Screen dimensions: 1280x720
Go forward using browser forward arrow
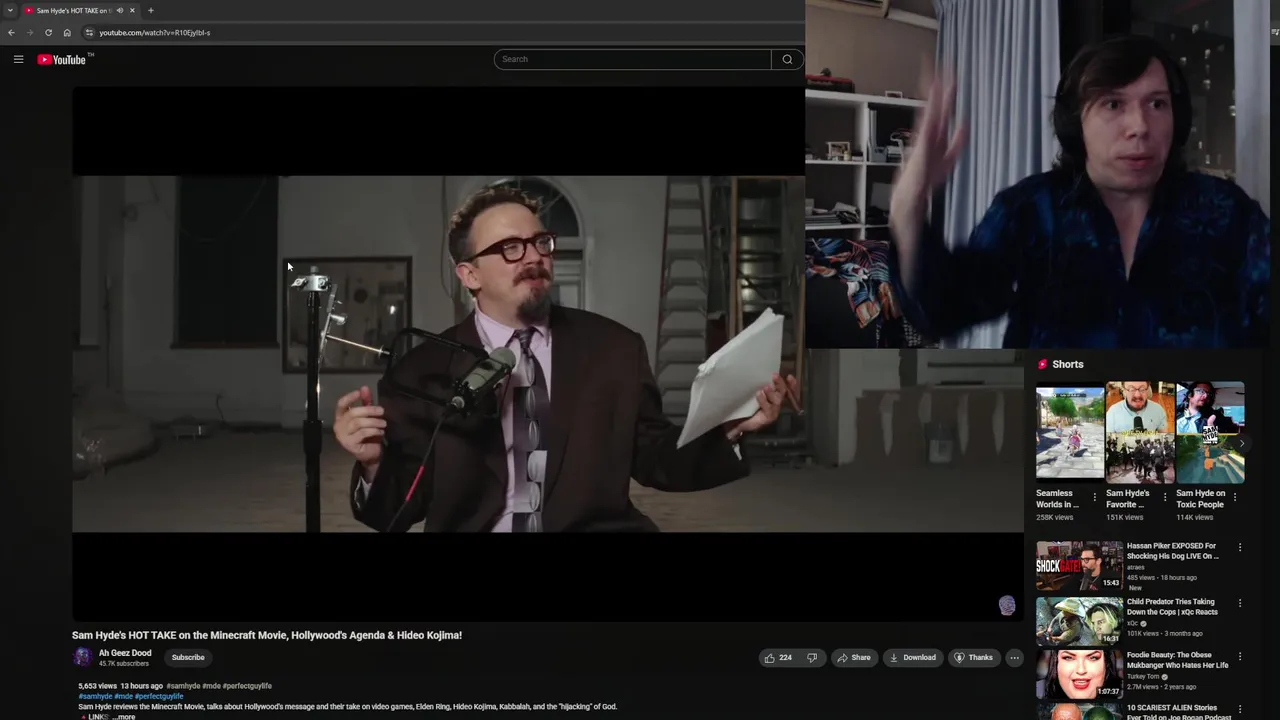pyautogui.click(x=29, y=32)
